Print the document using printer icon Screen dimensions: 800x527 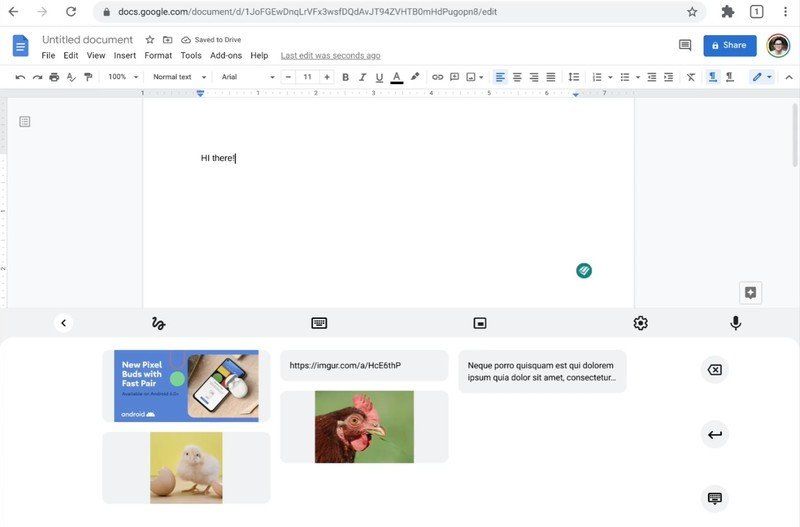pyautogui.click(x=54, y=77)
